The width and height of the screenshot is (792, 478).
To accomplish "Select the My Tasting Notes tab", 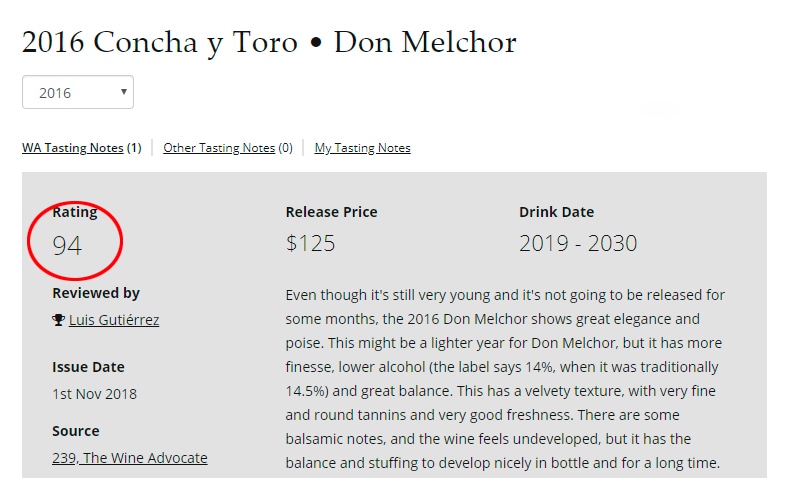I will click(362, 148).
